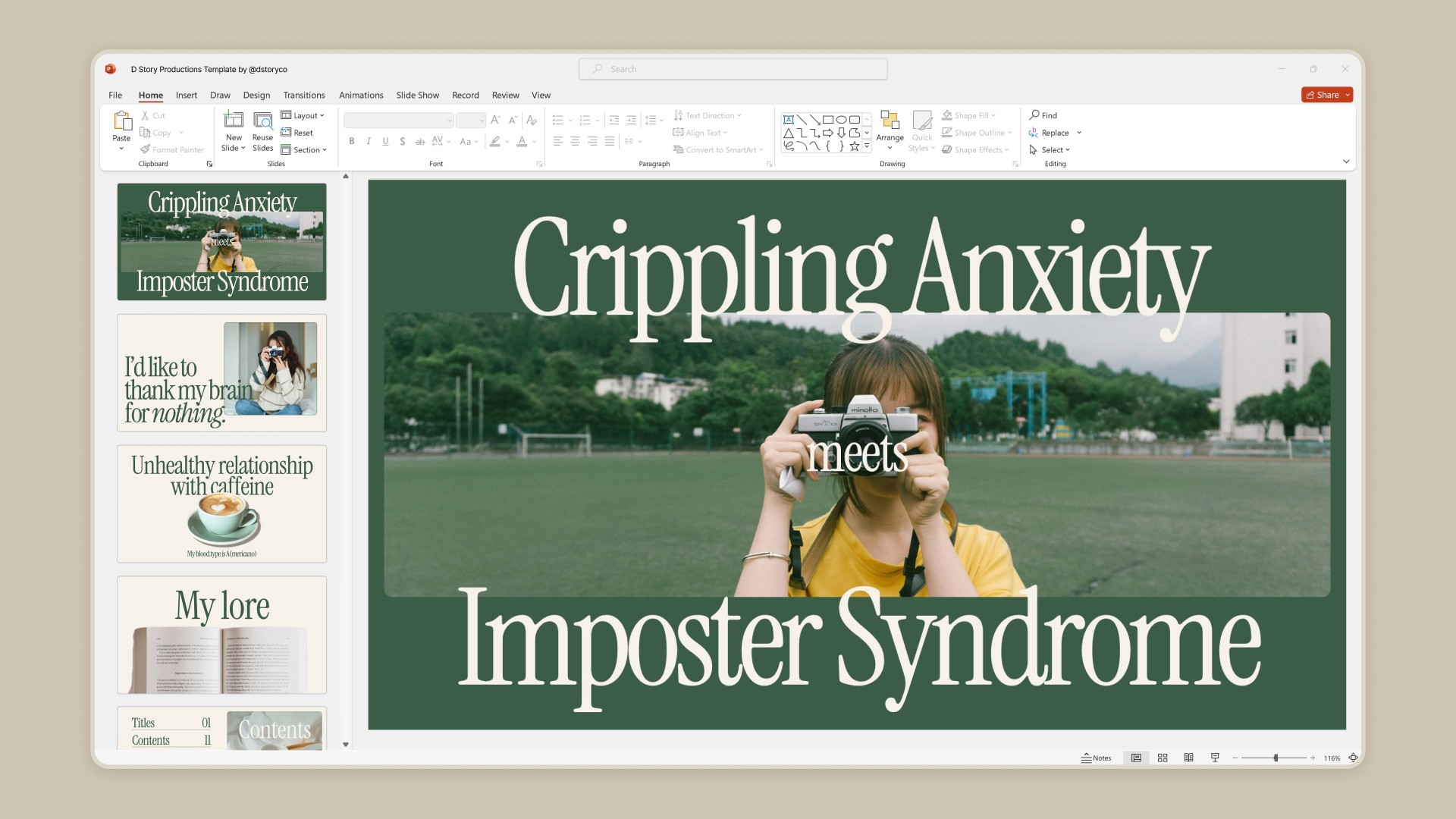The image size is (1456, 819).
Task: Toggle italic formatting
Action: tap(369, 141)
